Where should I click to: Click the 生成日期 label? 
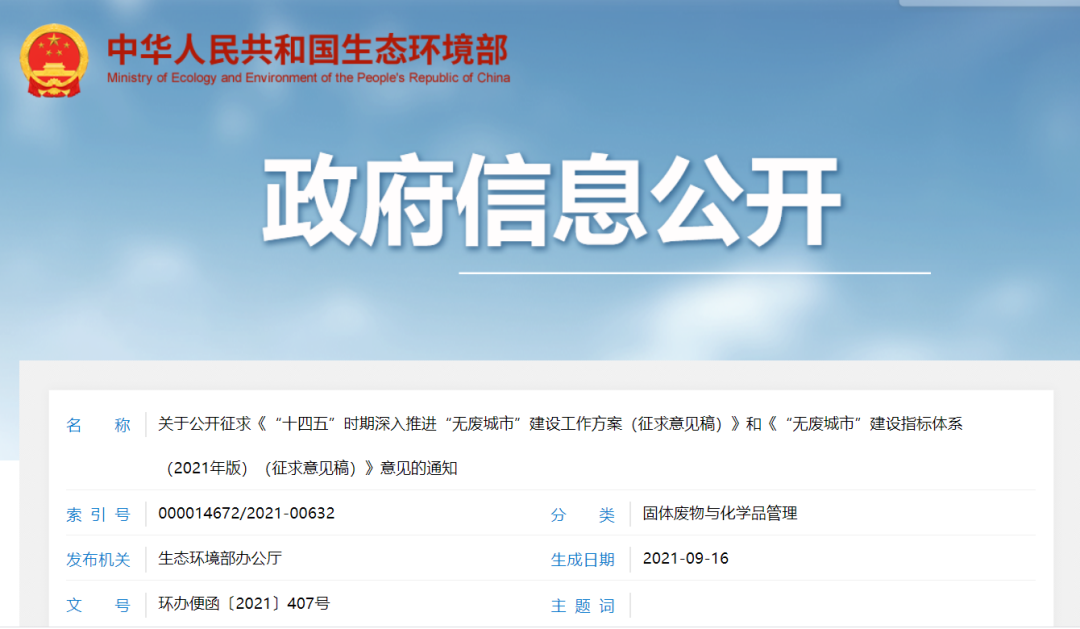582,559
